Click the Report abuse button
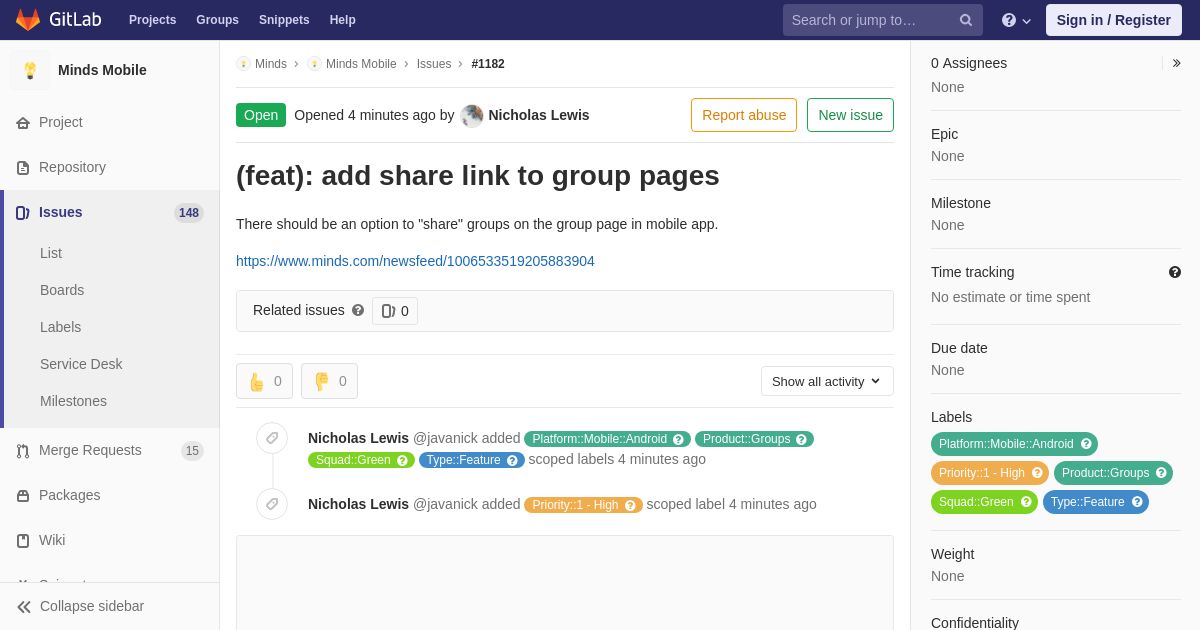Screen dimensions: 1200x630 744,115
